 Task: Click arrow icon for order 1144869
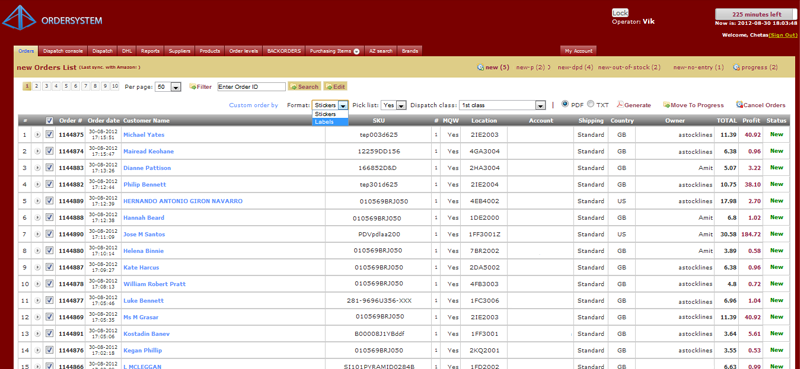click(x=37, y=317)
